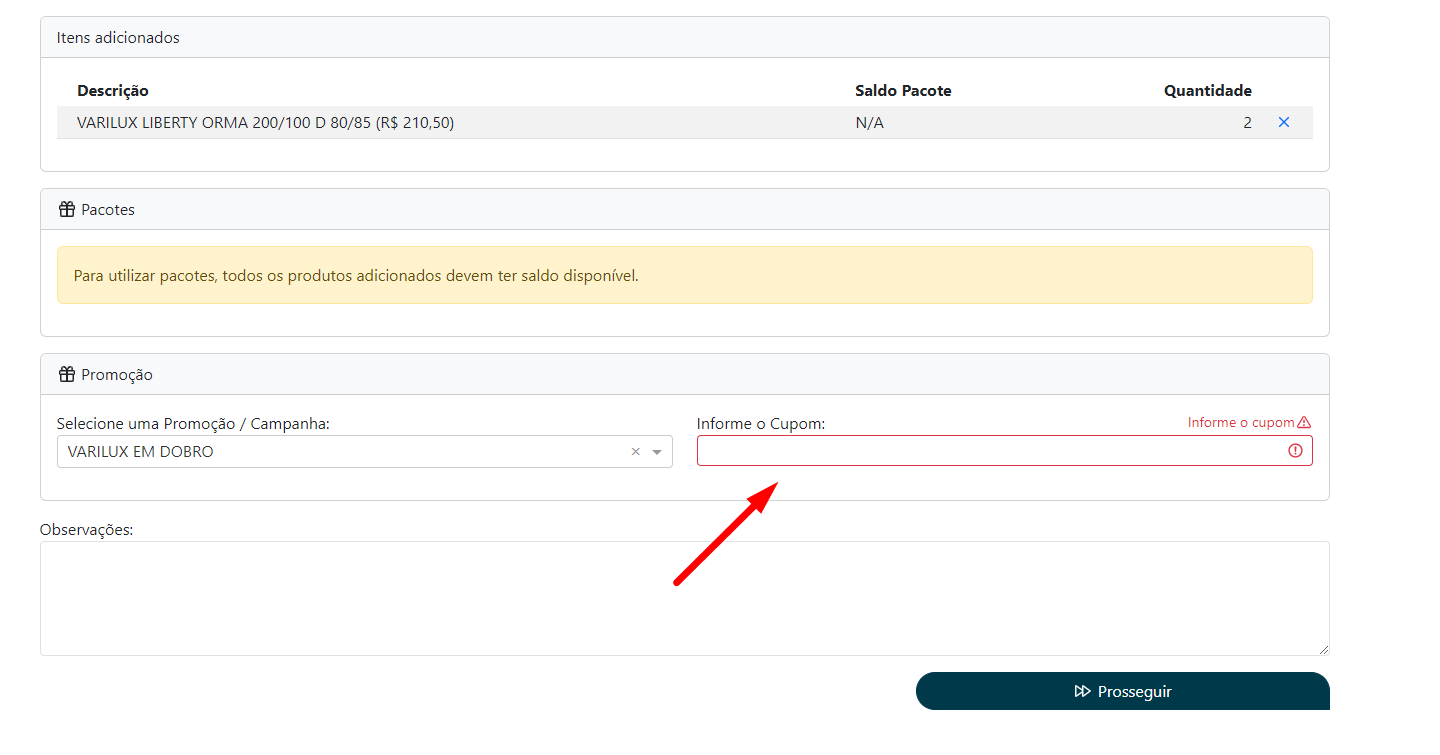
Task: Click the Selecione uma Promoção / Campanha label
Action: point(193,424)
